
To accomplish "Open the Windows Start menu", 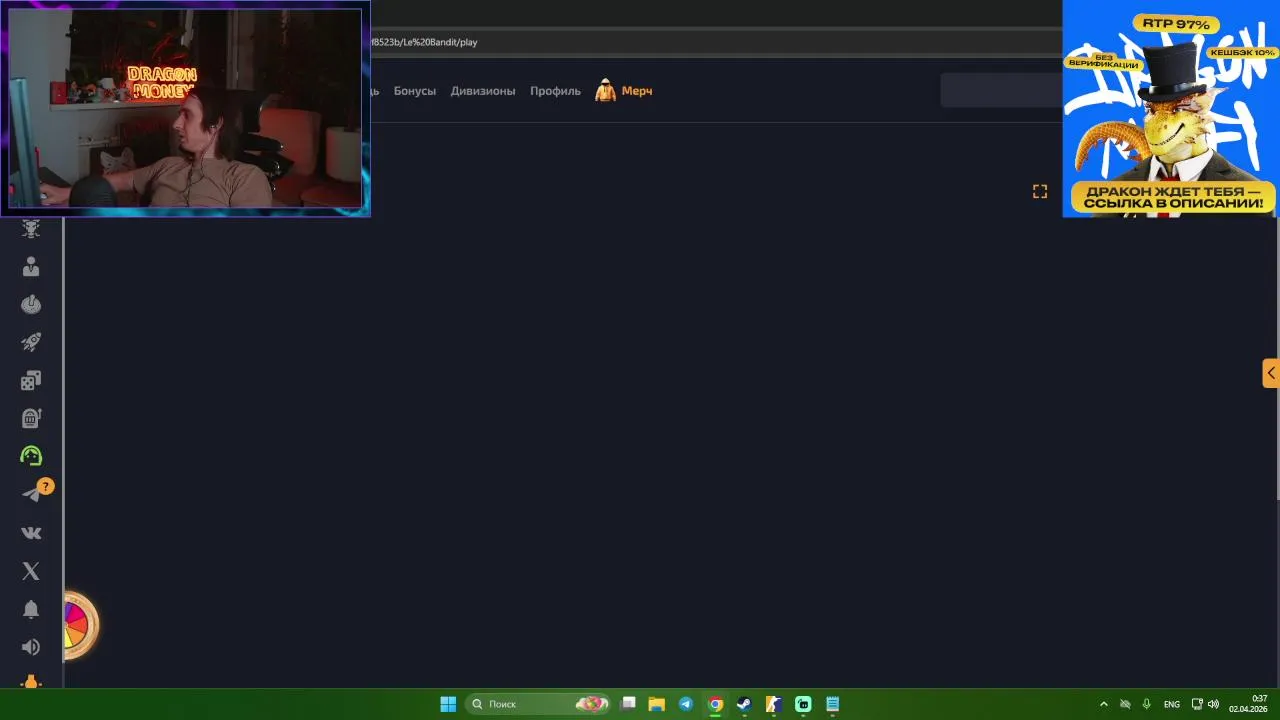I will point(448,704).
